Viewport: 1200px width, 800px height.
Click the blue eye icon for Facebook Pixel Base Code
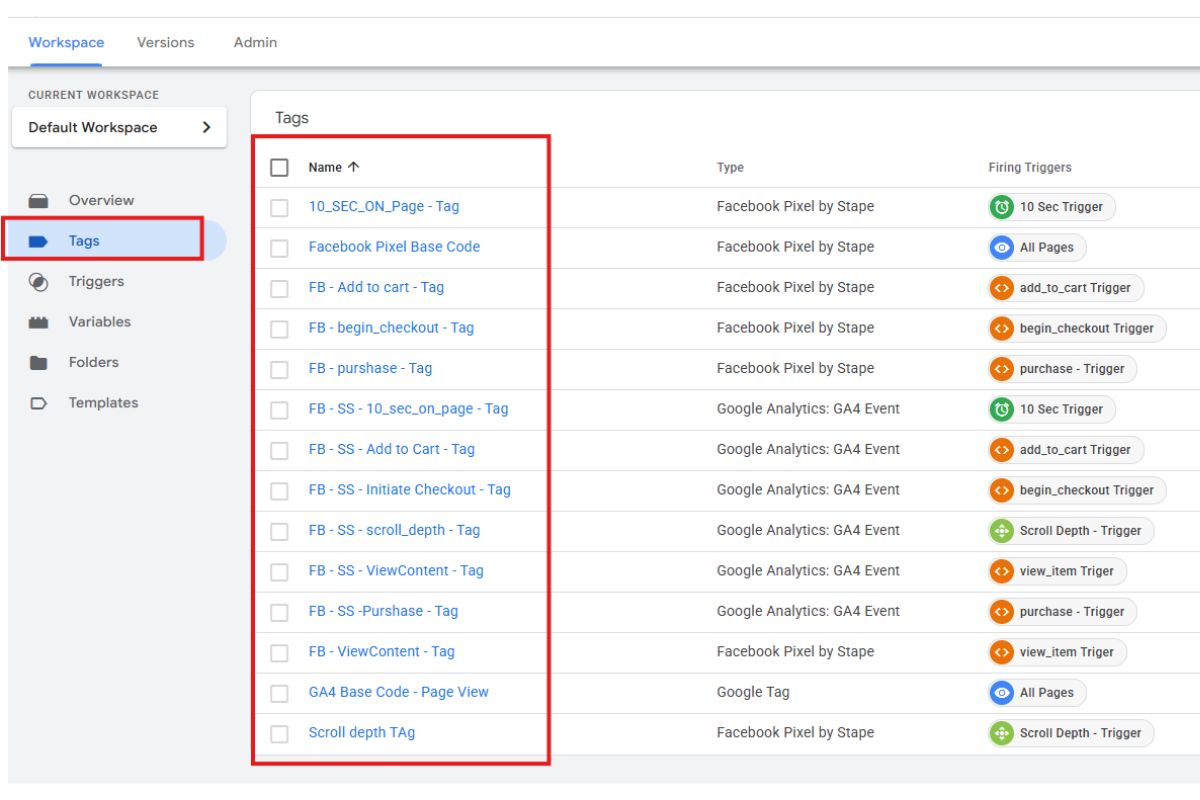coord(1001,247)
